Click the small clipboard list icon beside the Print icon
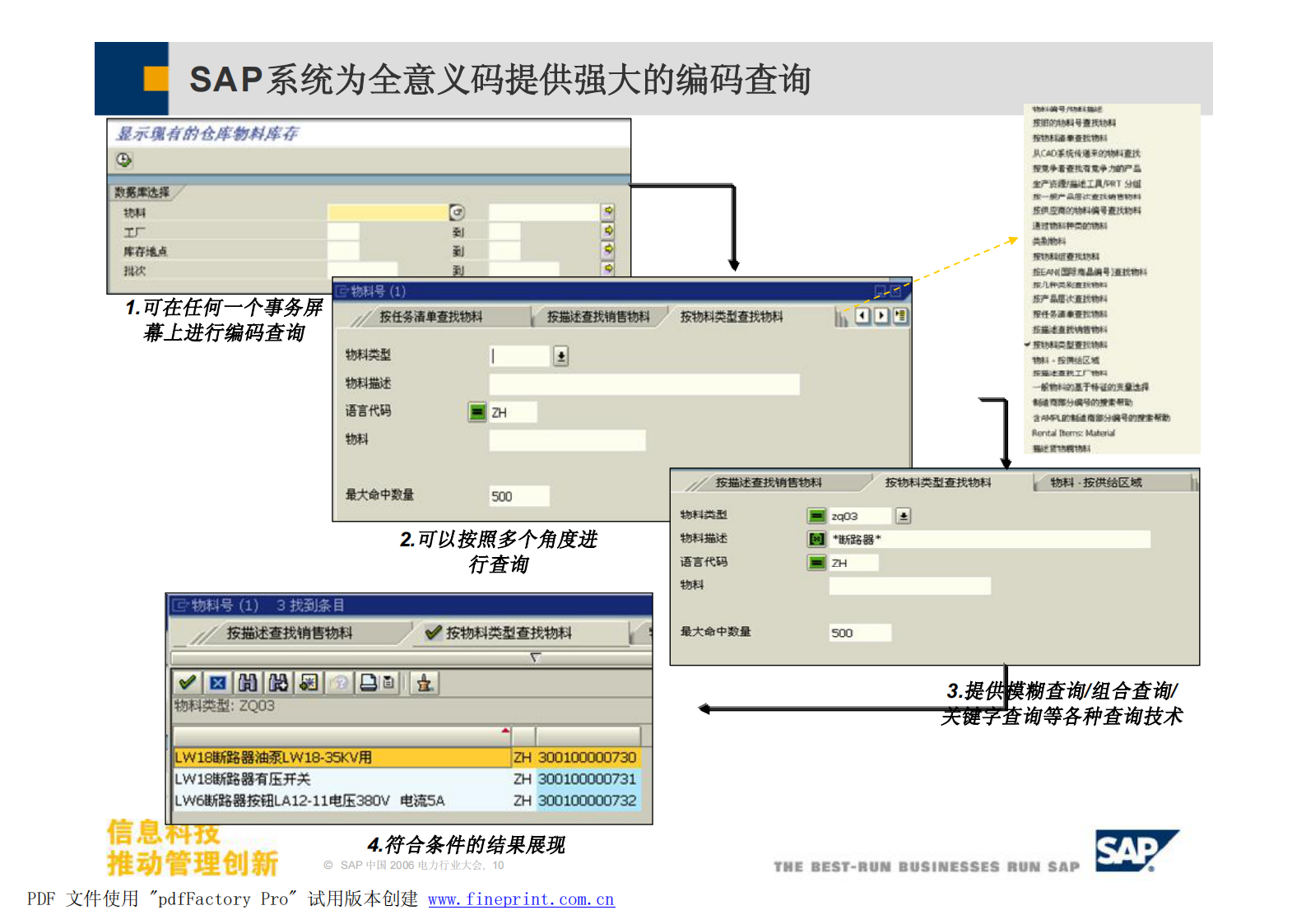 pos(388,682)
